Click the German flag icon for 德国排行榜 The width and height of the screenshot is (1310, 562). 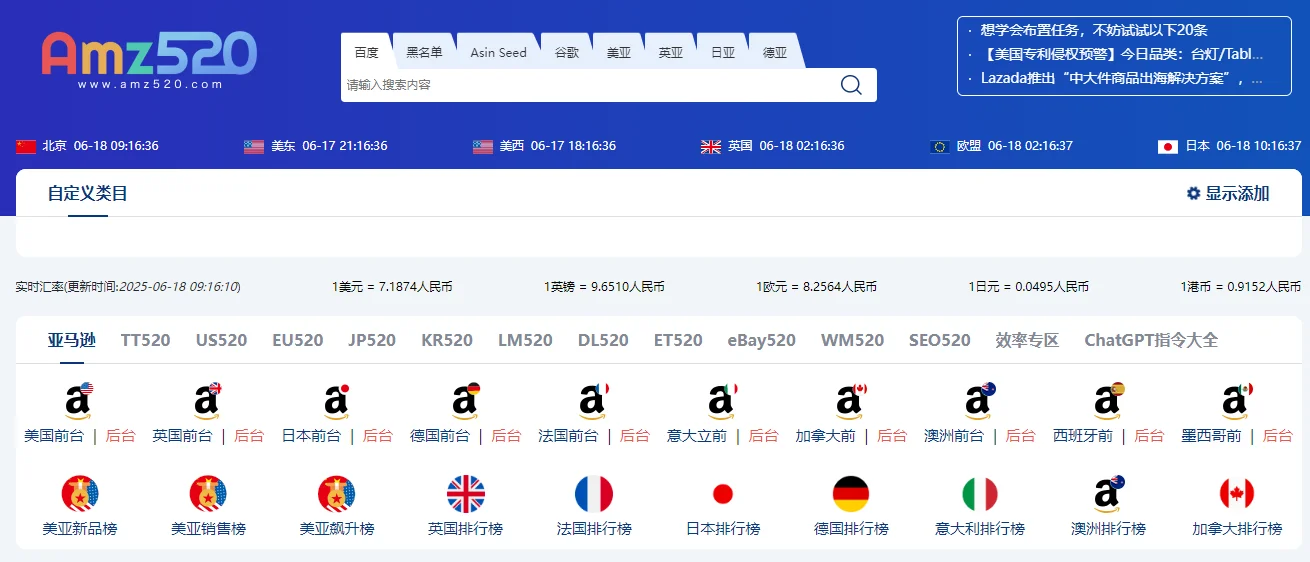click(851, 493)
